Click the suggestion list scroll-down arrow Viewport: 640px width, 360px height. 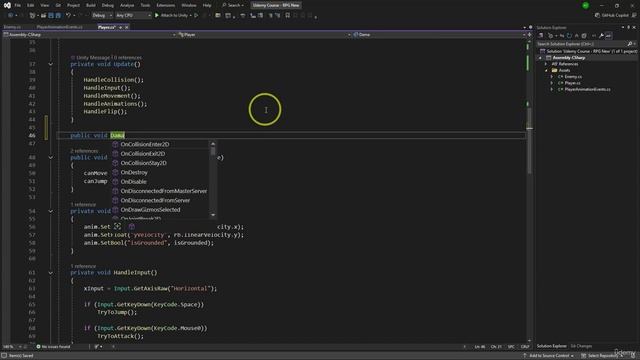point(213,215)
